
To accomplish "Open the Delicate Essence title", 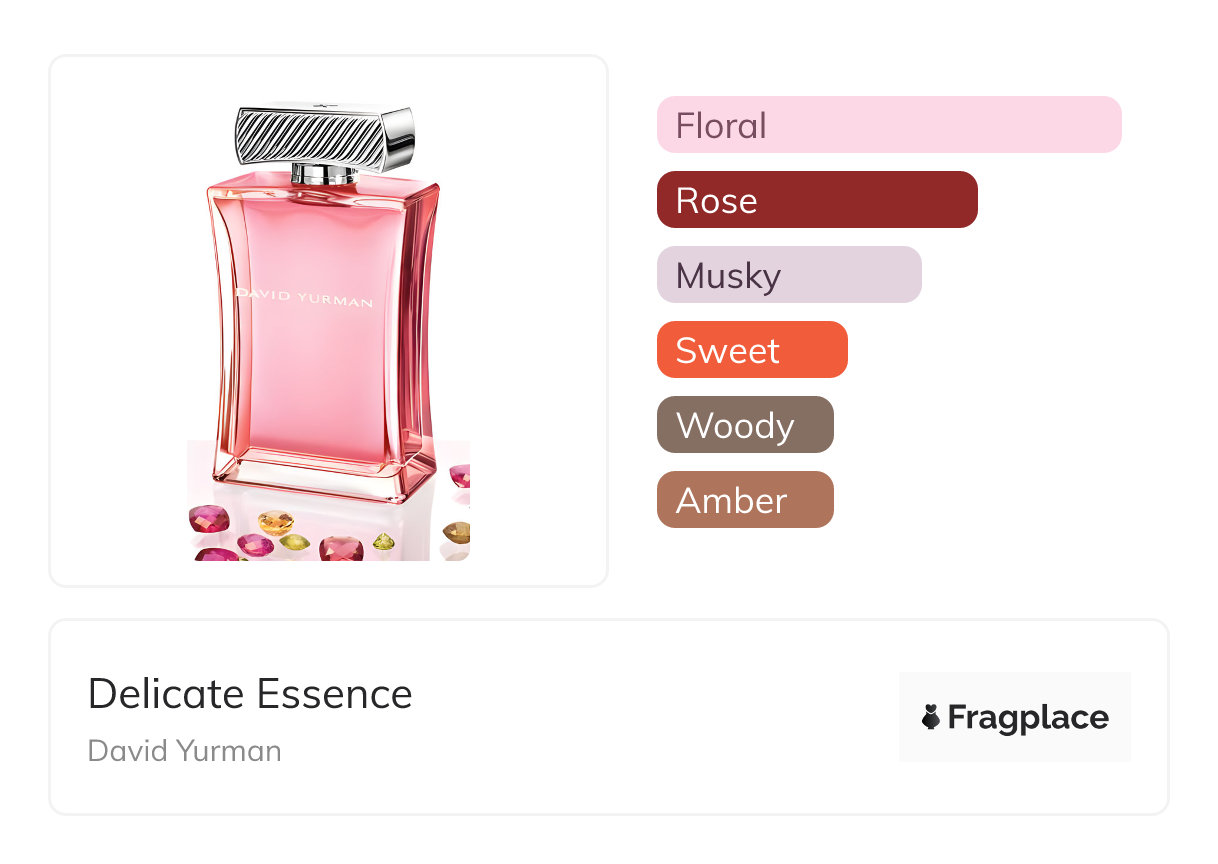I will click(250, 694).
